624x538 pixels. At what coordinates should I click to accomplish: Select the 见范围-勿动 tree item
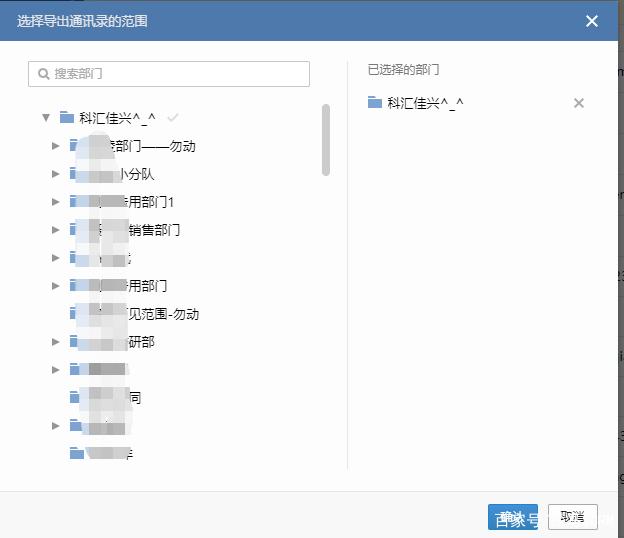point(135,314)
